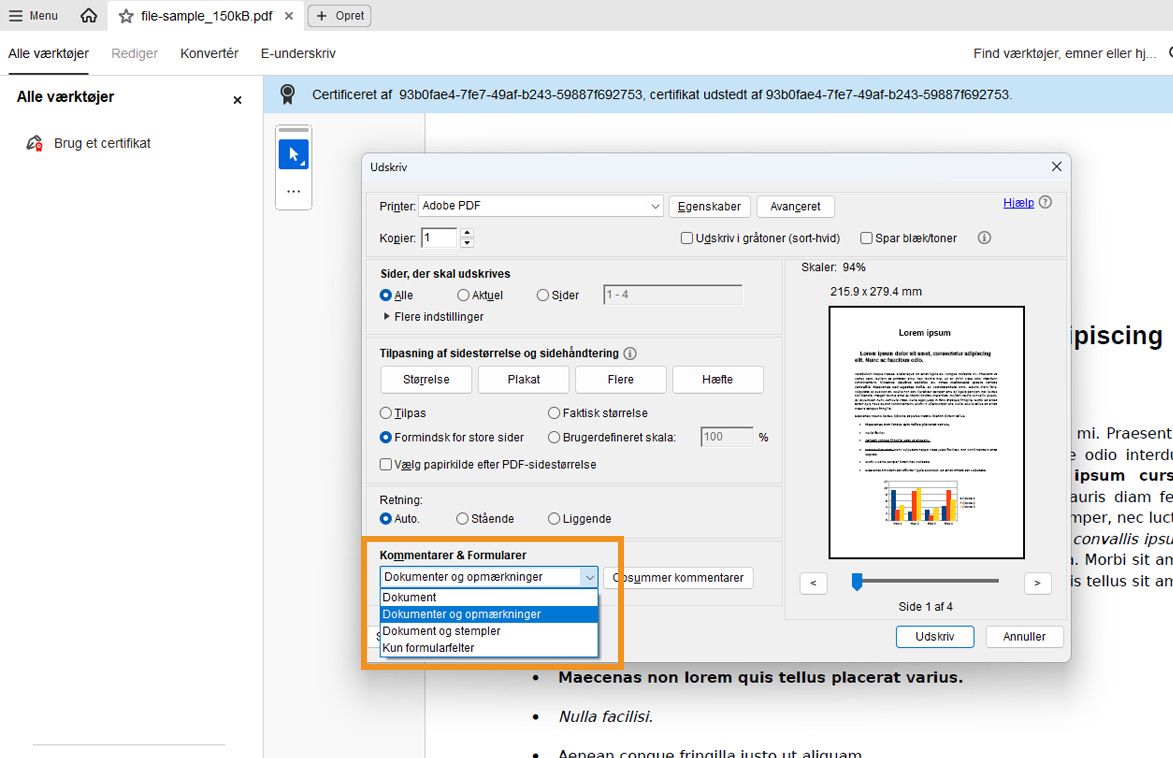Open more tools ellipsis in toolbar

(293, 191)
